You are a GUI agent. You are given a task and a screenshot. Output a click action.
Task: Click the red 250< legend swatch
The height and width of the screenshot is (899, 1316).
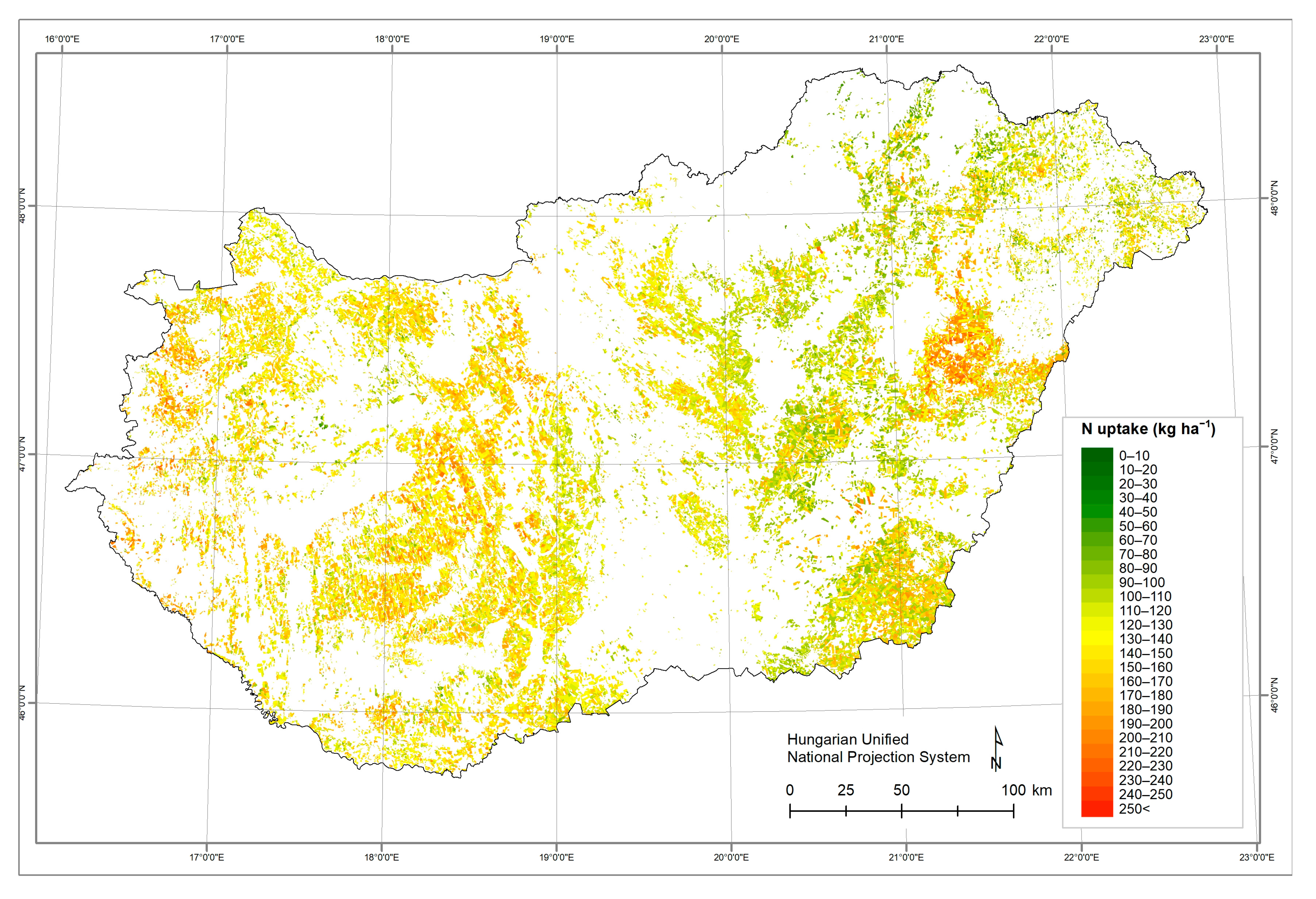[1097, 809]
